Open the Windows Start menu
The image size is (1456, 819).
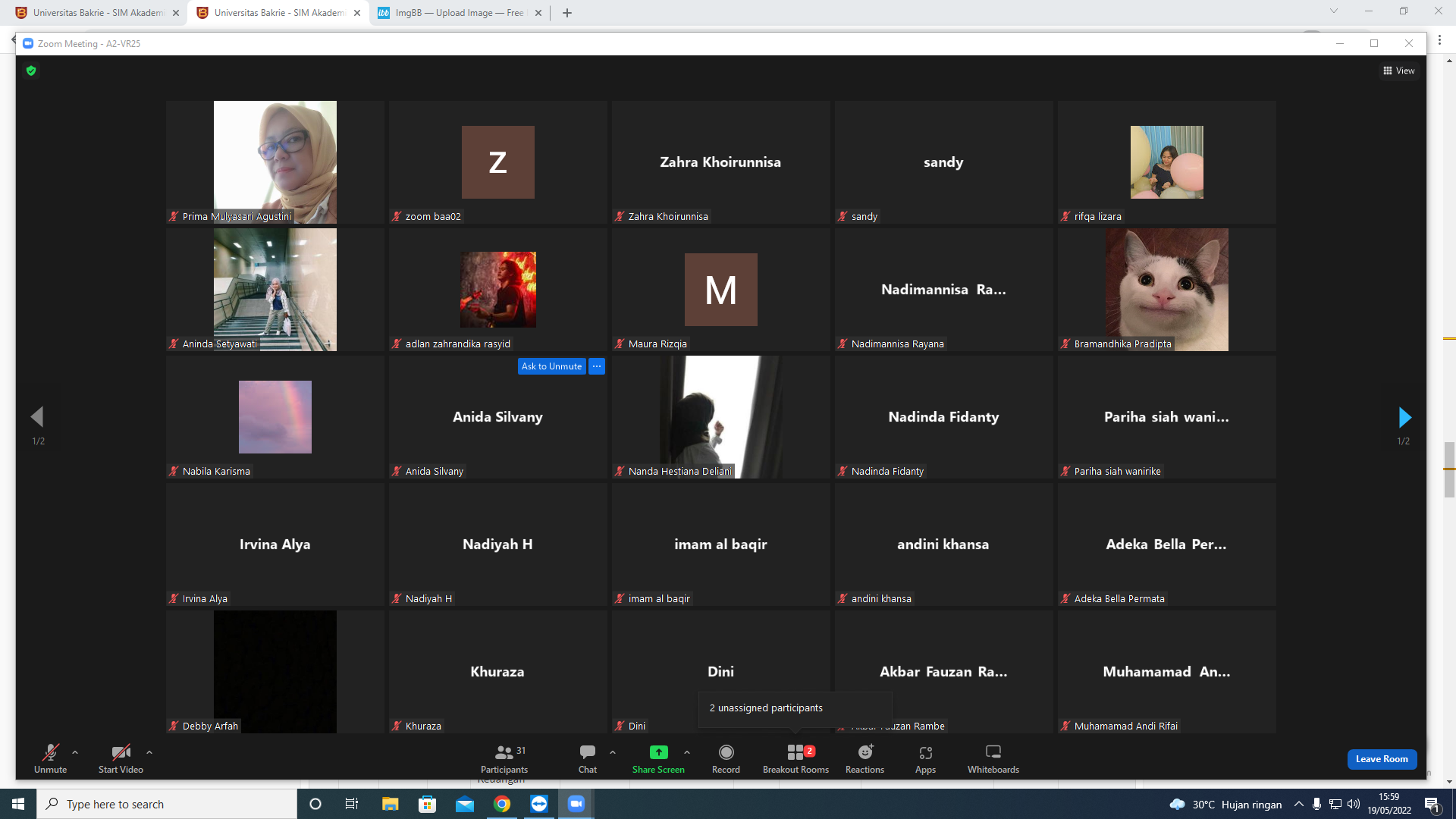(x=18, y=804)
